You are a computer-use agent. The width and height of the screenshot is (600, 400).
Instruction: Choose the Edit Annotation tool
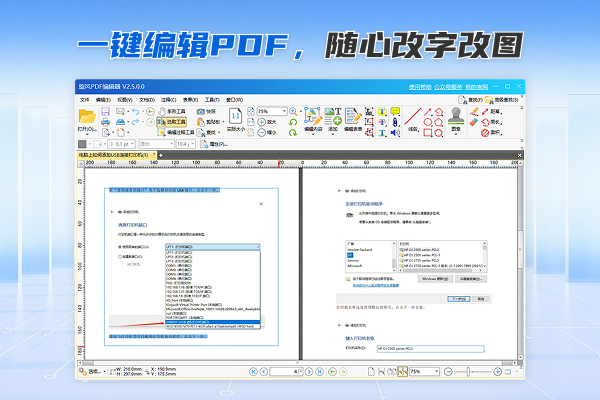pos(176,132)
